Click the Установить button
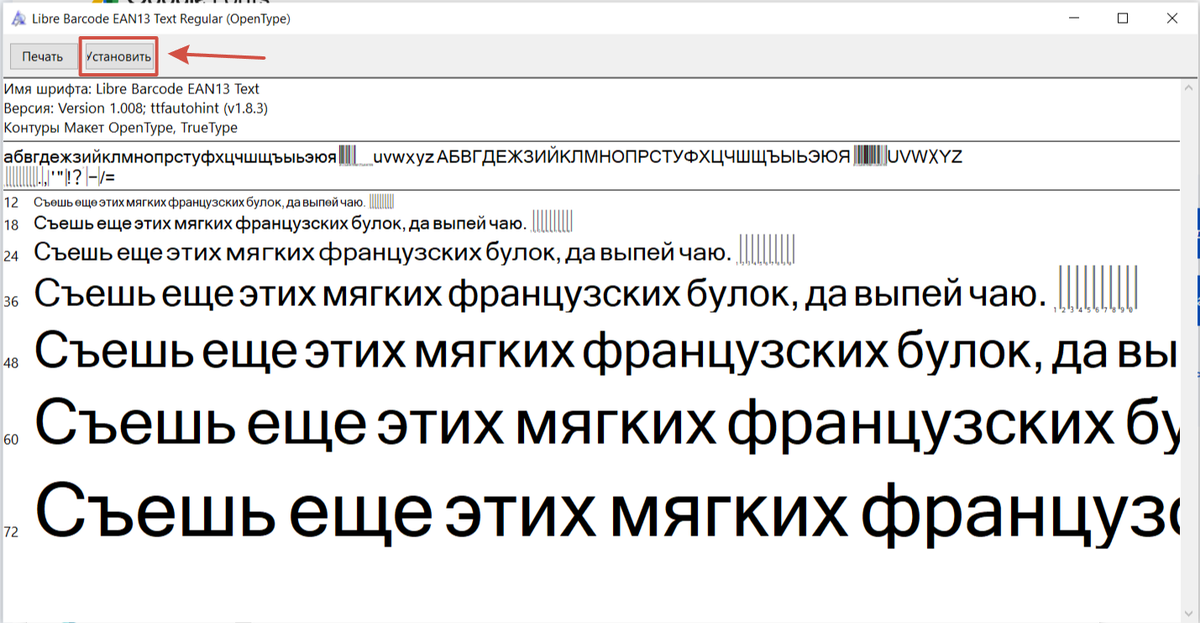Image resolution: width=1200 pixels, height=623 pixels. pos(119,57)
